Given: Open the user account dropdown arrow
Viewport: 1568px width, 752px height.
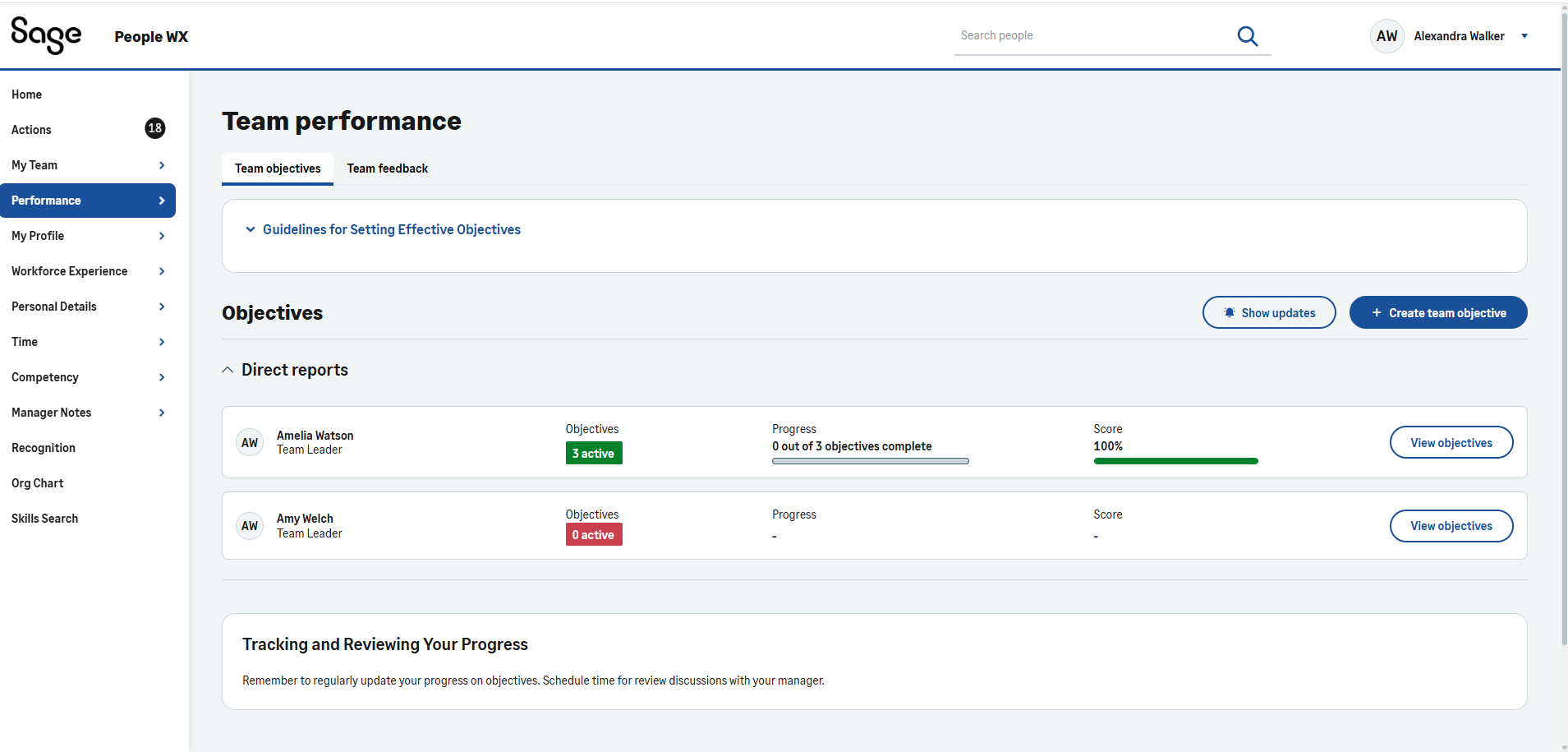Looking at the screenshot, I should 1524,36.
